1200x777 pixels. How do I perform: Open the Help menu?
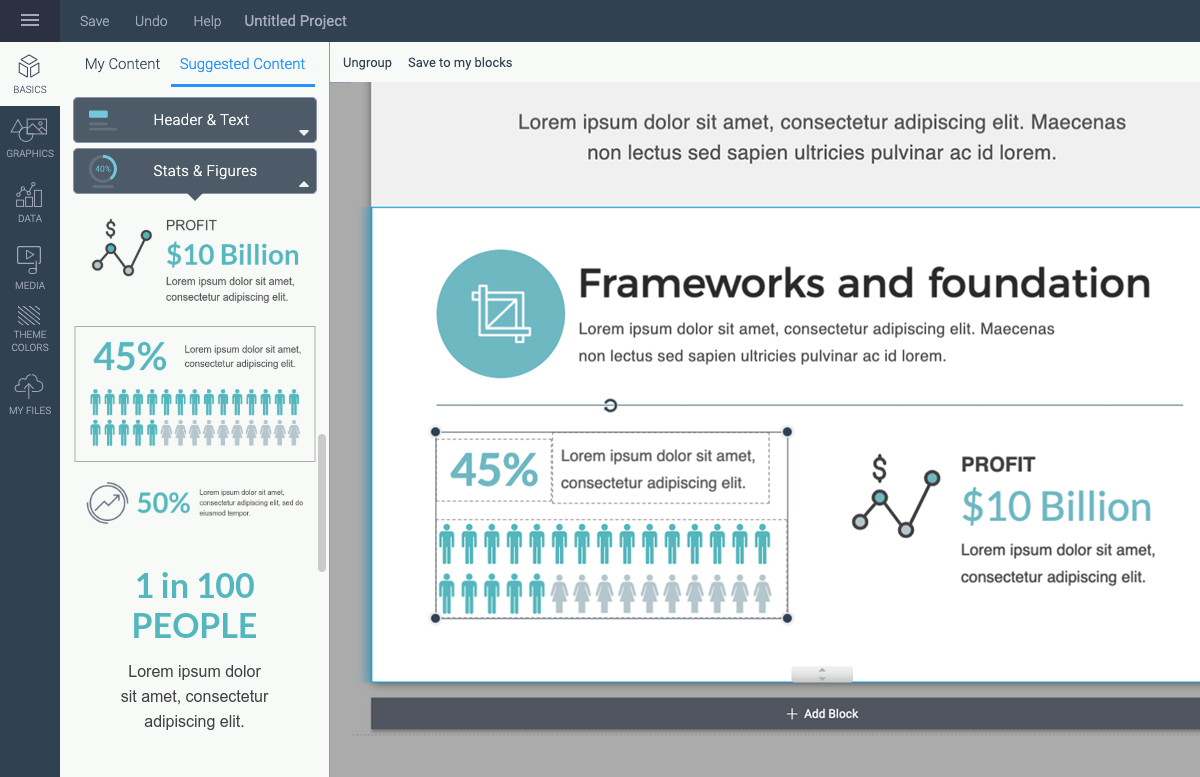click(x=207, y=21)
